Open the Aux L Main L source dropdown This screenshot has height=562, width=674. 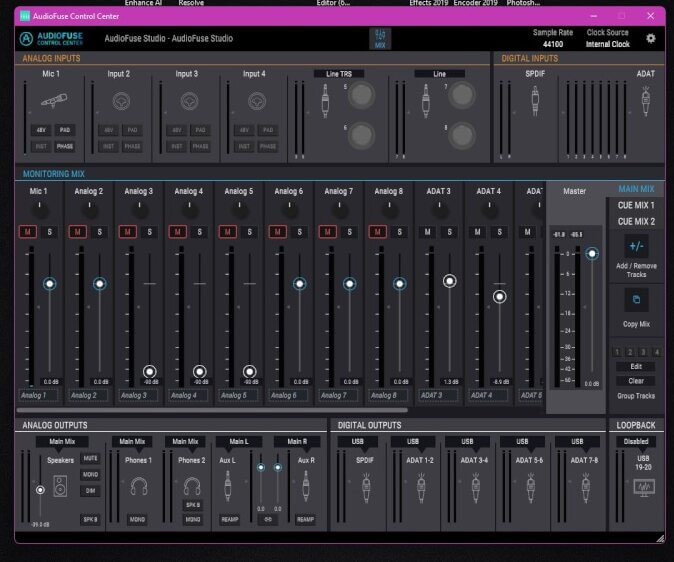click(239, 442)
